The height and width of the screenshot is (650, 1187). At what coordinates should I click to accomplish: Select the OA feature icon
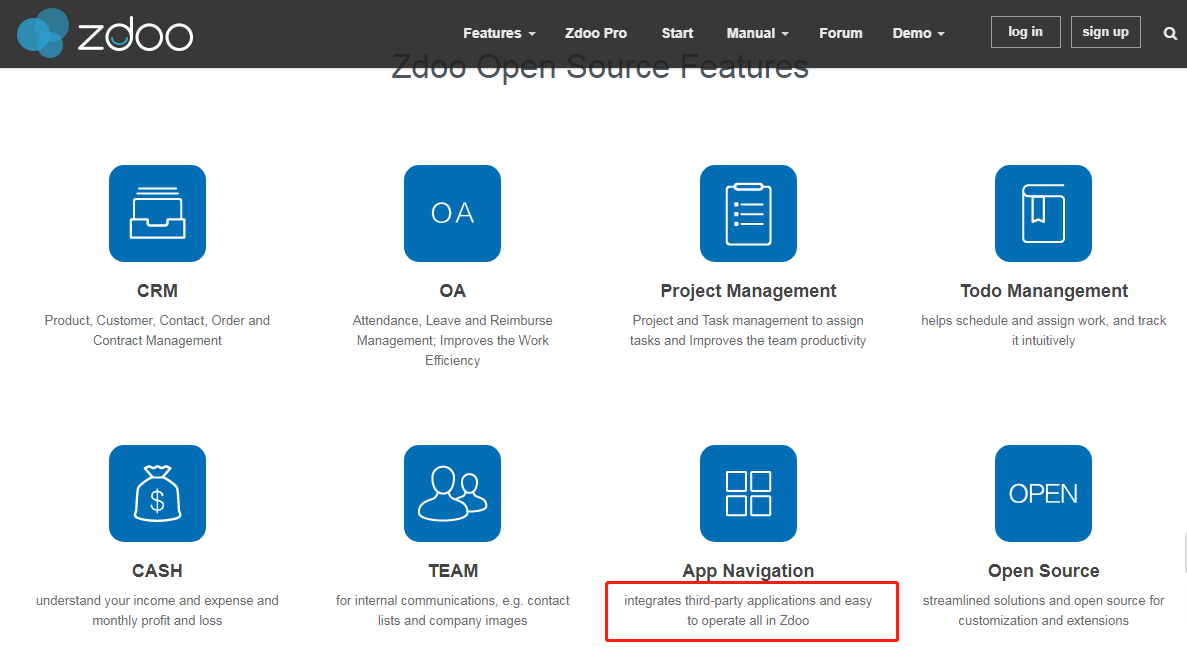452,214
